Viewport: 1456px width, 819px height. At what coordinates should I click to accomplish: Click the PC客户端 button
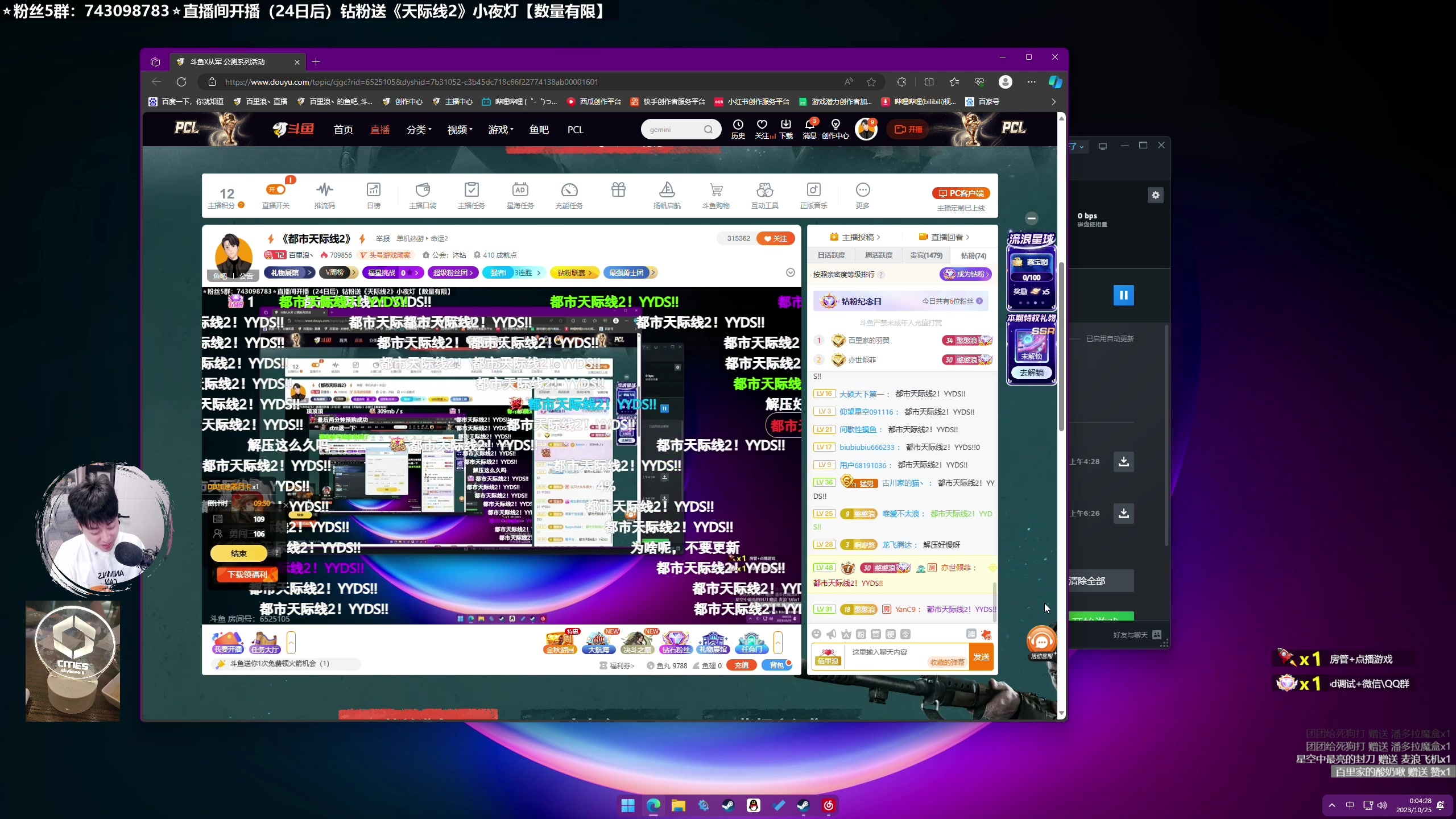pos(961,193)
